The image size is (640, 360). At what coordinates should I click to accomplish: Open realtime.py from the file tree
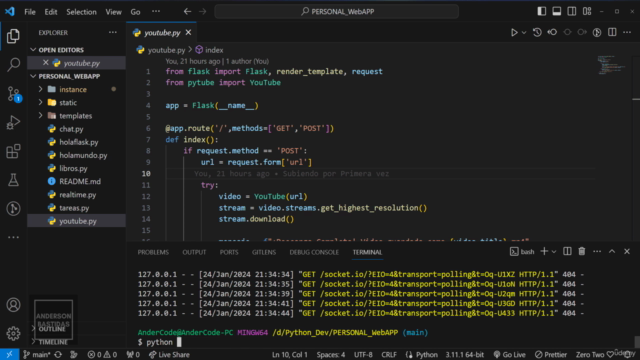[x=78, y=195]
